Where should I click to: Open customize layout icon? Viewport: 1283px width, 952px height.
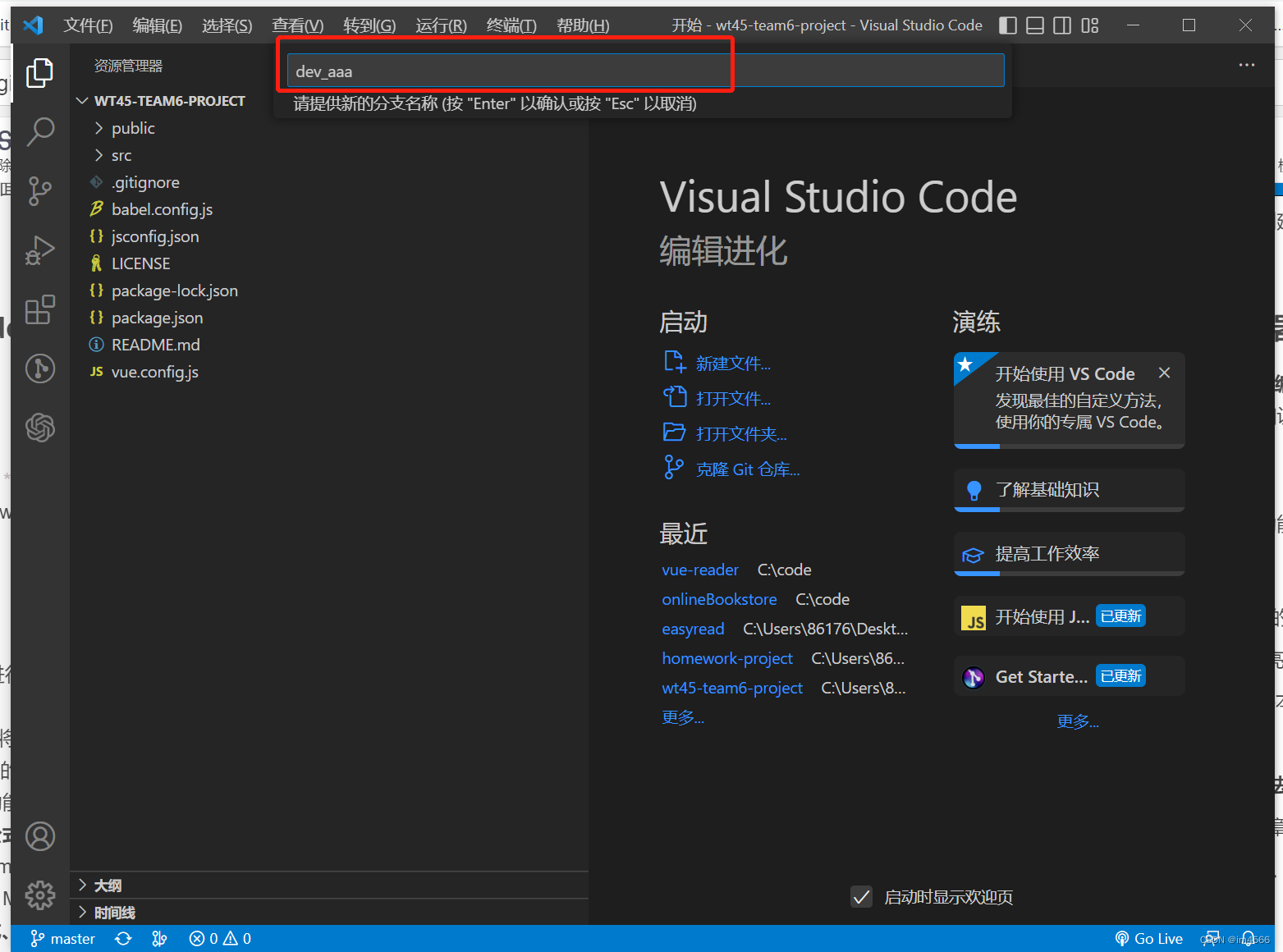pos(1090,25)
